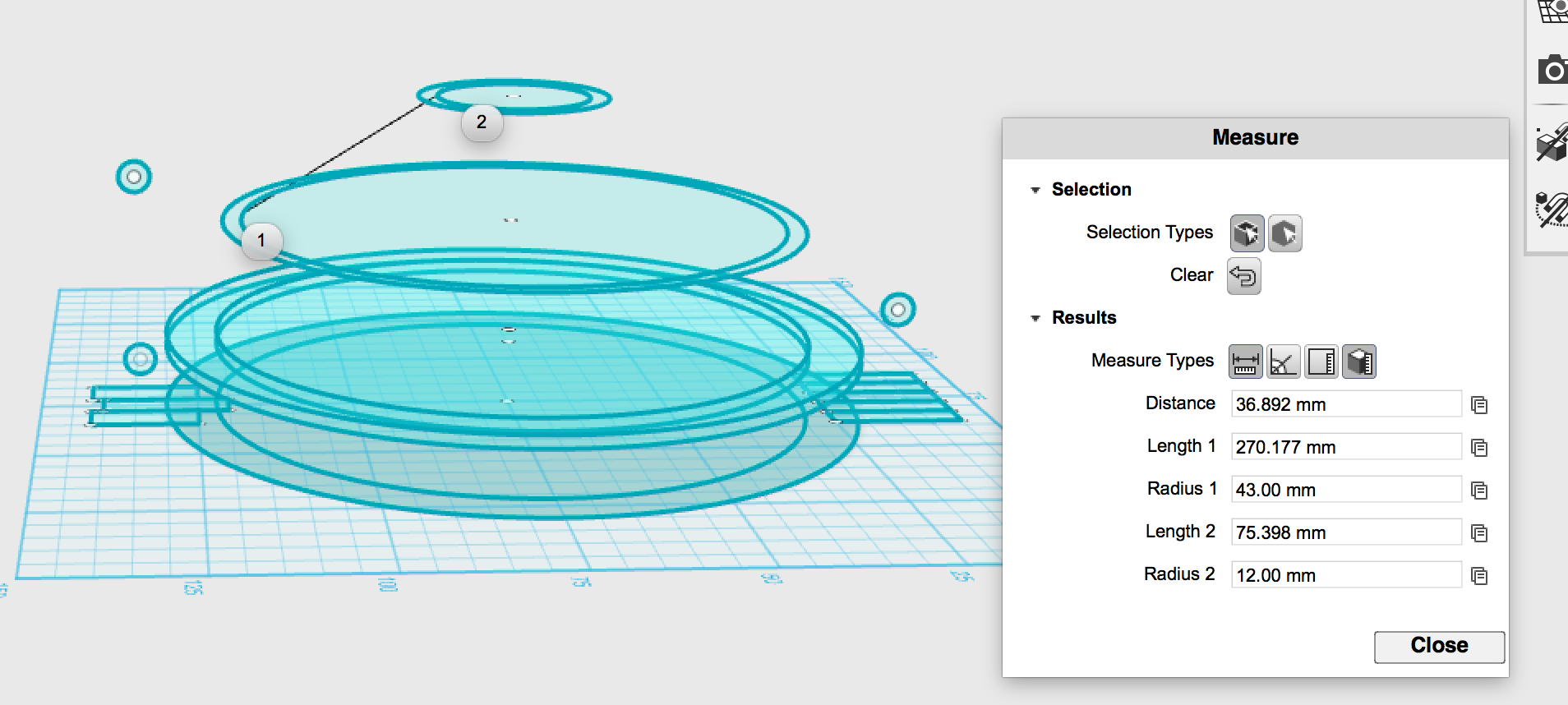Click the Clear selection arrow icon
Image resolution: width=1568 pixels, height=705 pixels.
pos(1243,276)
